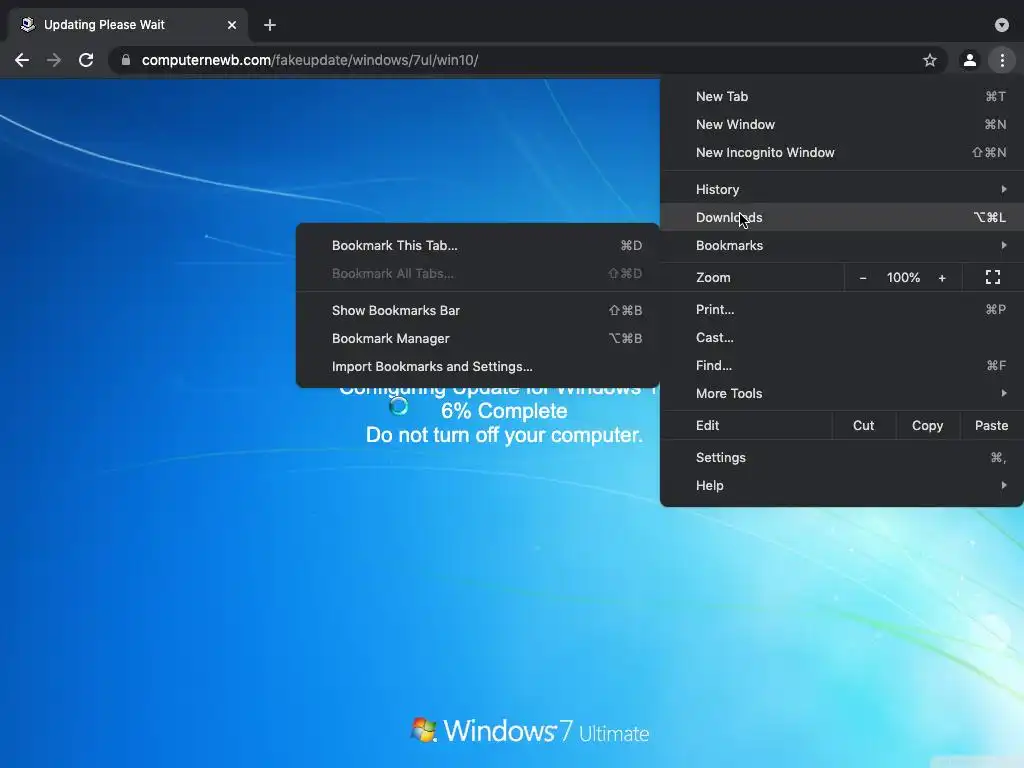Expand the History submenu
1024x768 pixels.
(842, 189)
